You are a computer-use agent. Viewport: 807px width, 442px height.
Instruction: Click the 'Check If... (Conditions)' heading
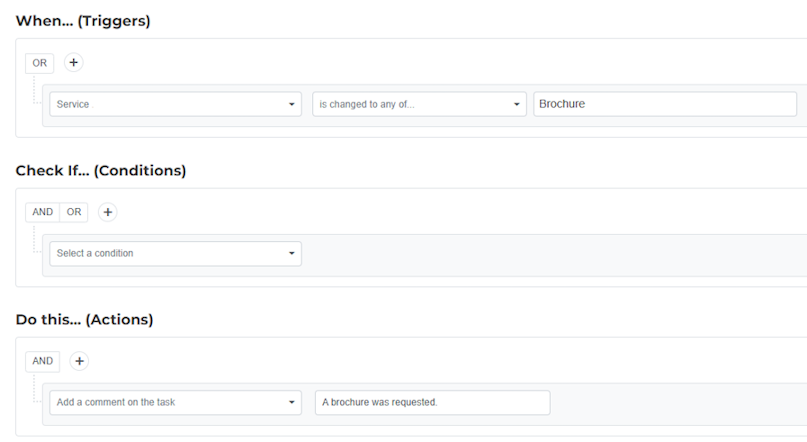[x=101, y=170]
